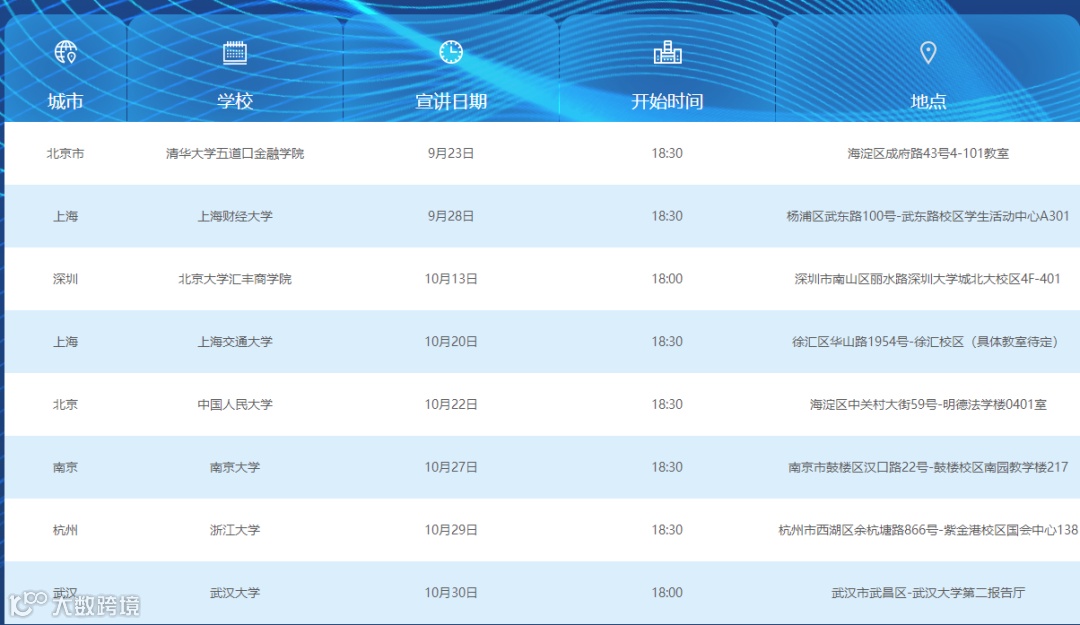The image size is (1080, 625).
Task: Click the 10月22日 date cell
Action: coord(451,404)
